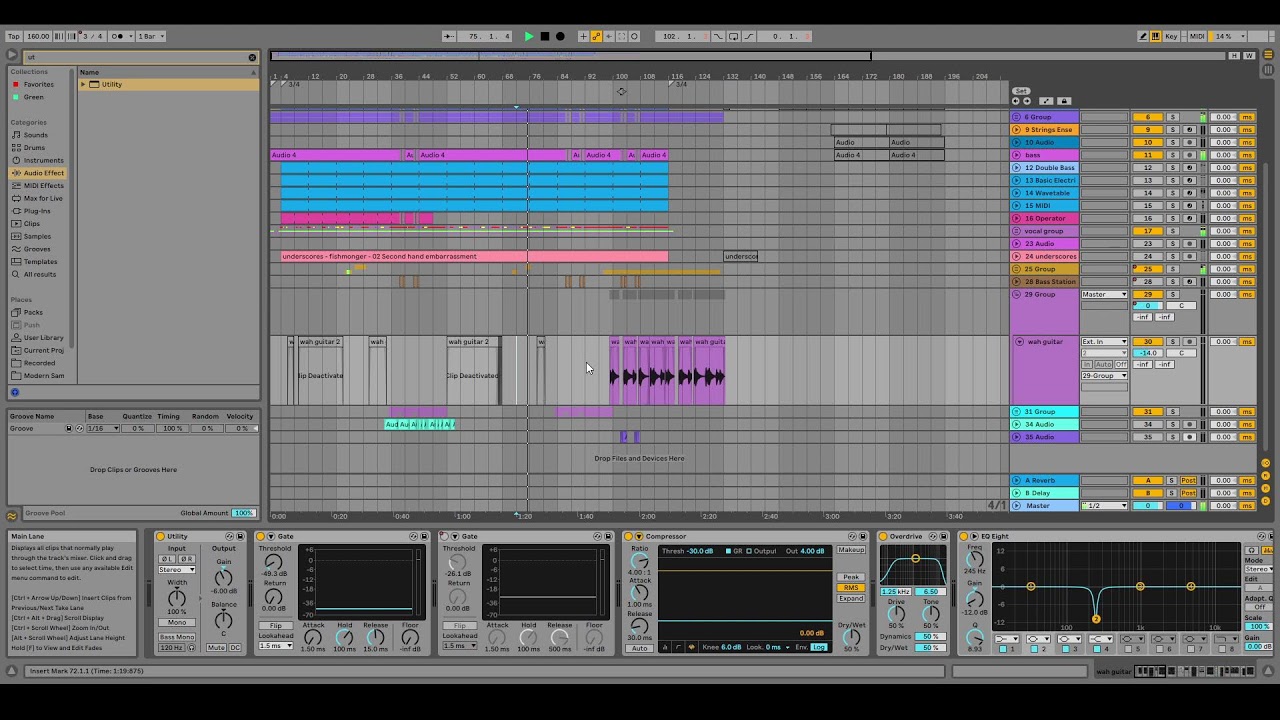Unfold the 29 Group track

click(1017, 295)
